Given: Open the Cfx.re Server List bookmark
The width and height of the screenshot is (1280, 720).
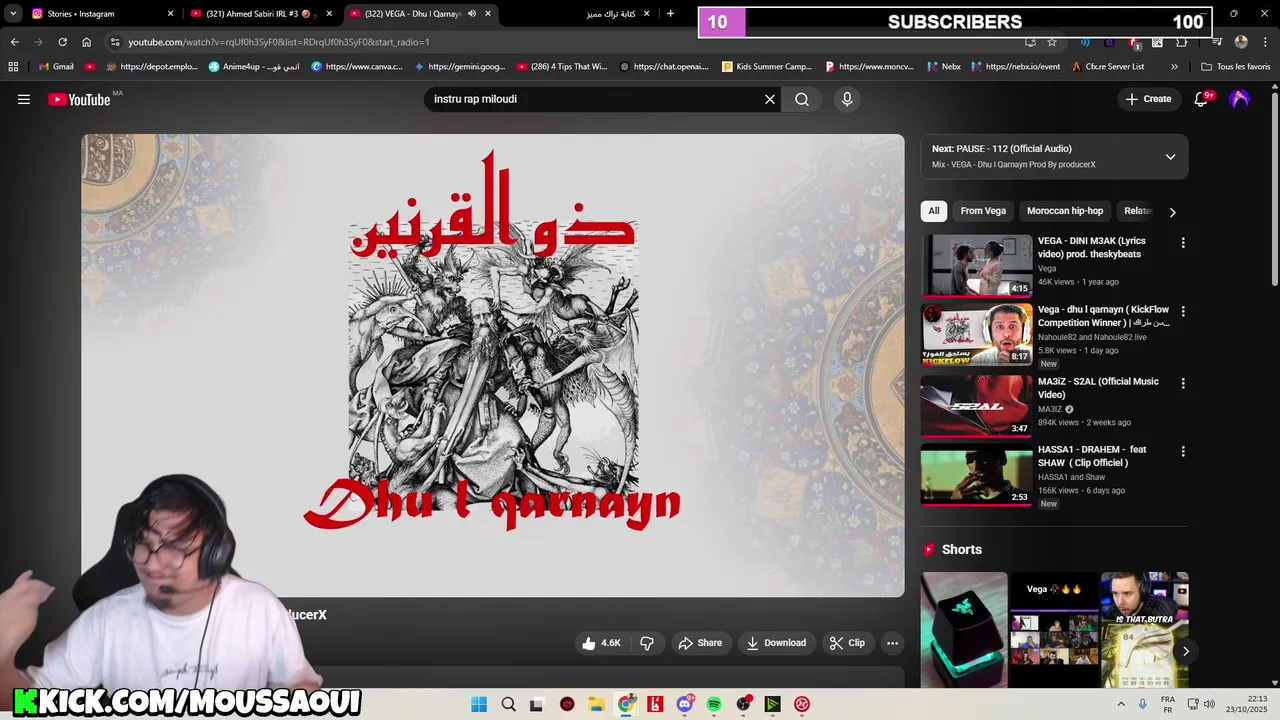Looking at the screenshot, I should (1107, 67).
